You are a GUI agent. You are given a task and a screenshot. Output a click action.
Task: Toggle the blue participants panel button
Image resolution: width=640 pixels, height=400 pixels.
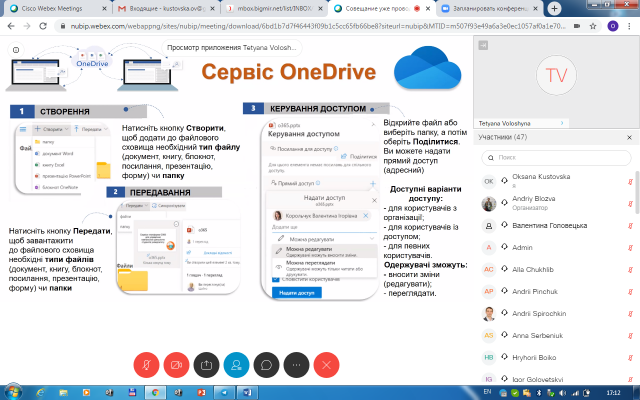pos(236,365)
